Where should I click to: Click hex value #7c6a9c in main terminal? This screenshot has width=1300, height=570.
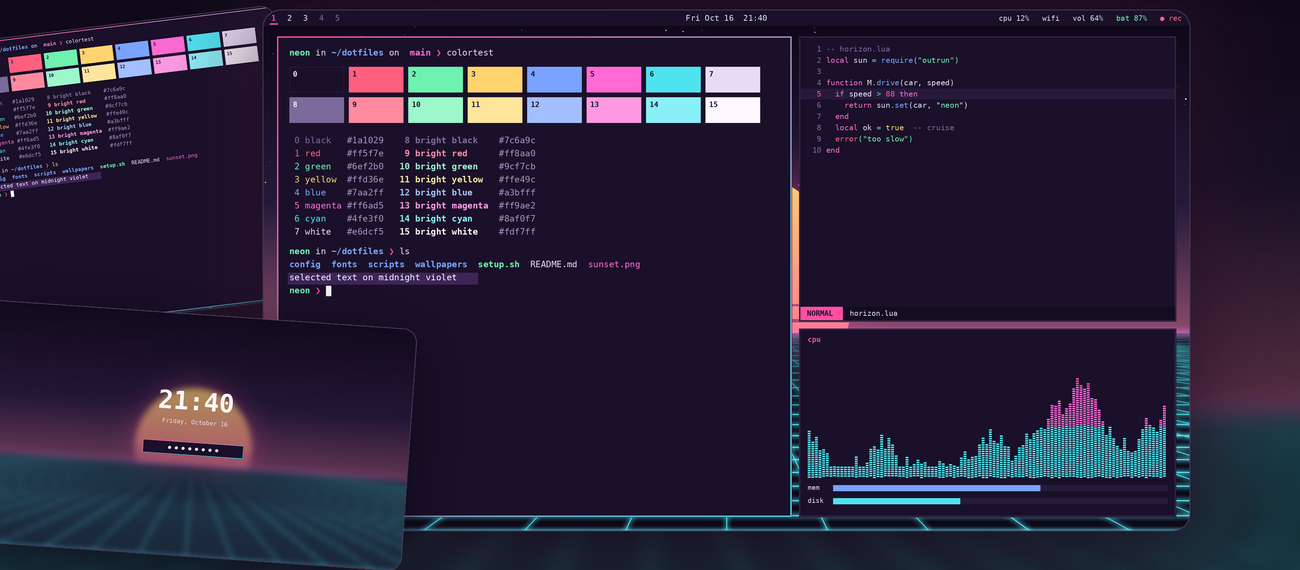(517, 141)
